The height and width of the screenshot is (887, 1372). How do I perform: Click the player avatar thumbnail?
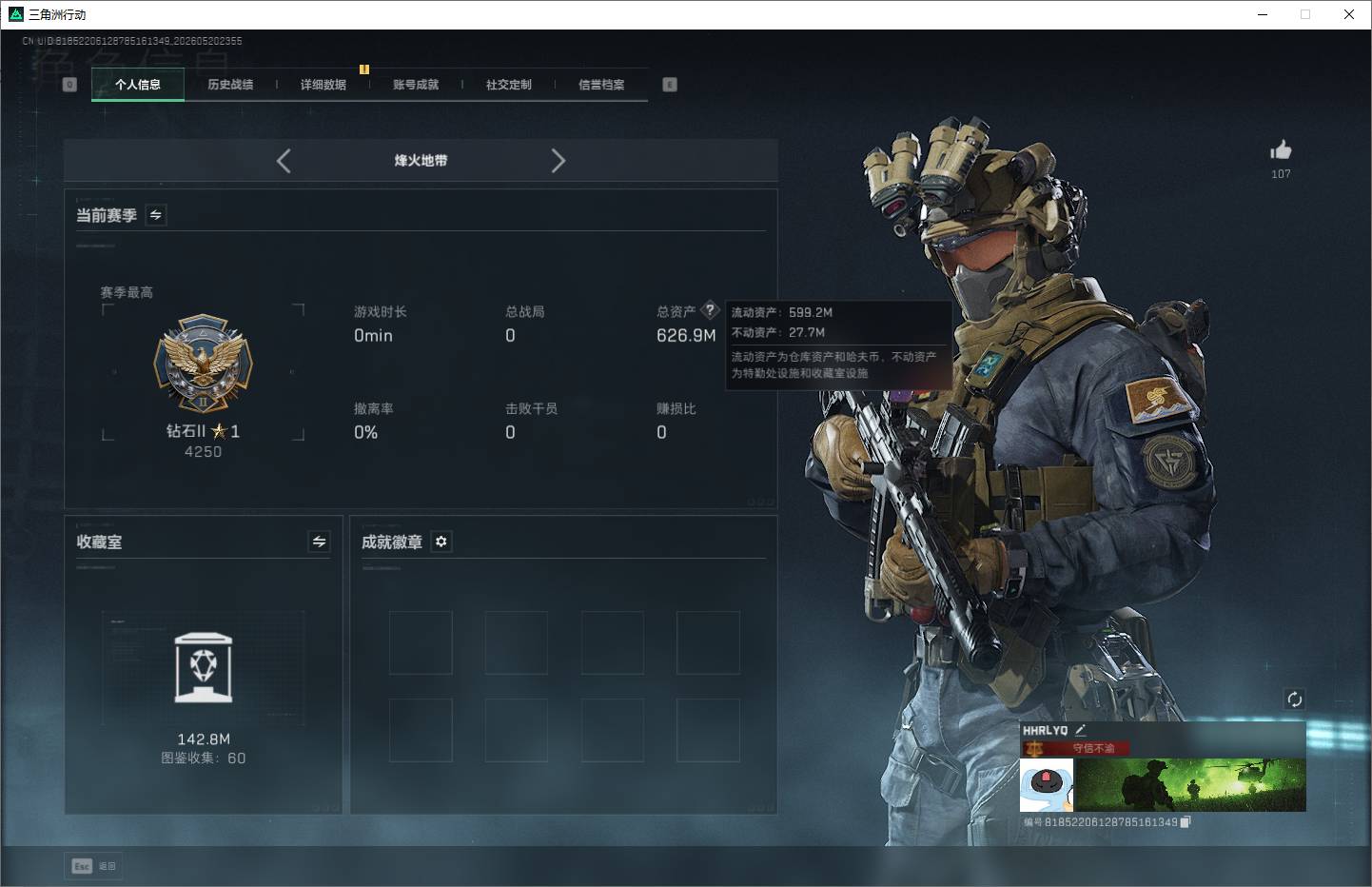click(x=1047, y=785)
